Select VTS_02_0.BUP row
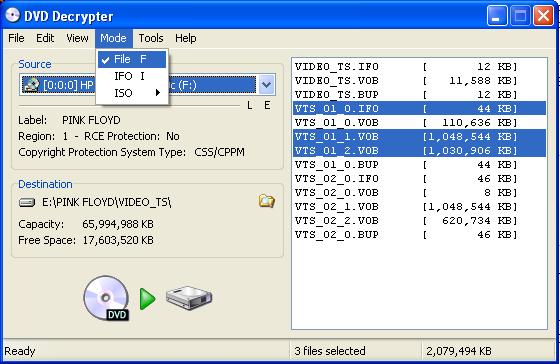560x364 pixels. [419, 235]
